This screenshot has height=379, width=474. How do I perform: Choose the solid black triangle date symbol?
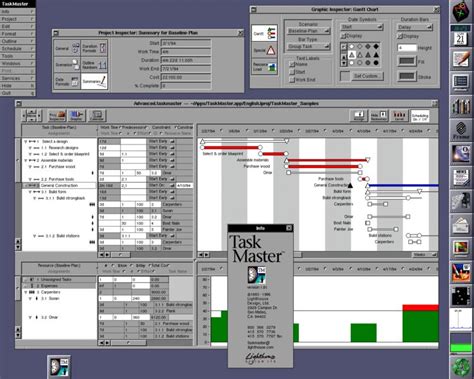[376, 55]
